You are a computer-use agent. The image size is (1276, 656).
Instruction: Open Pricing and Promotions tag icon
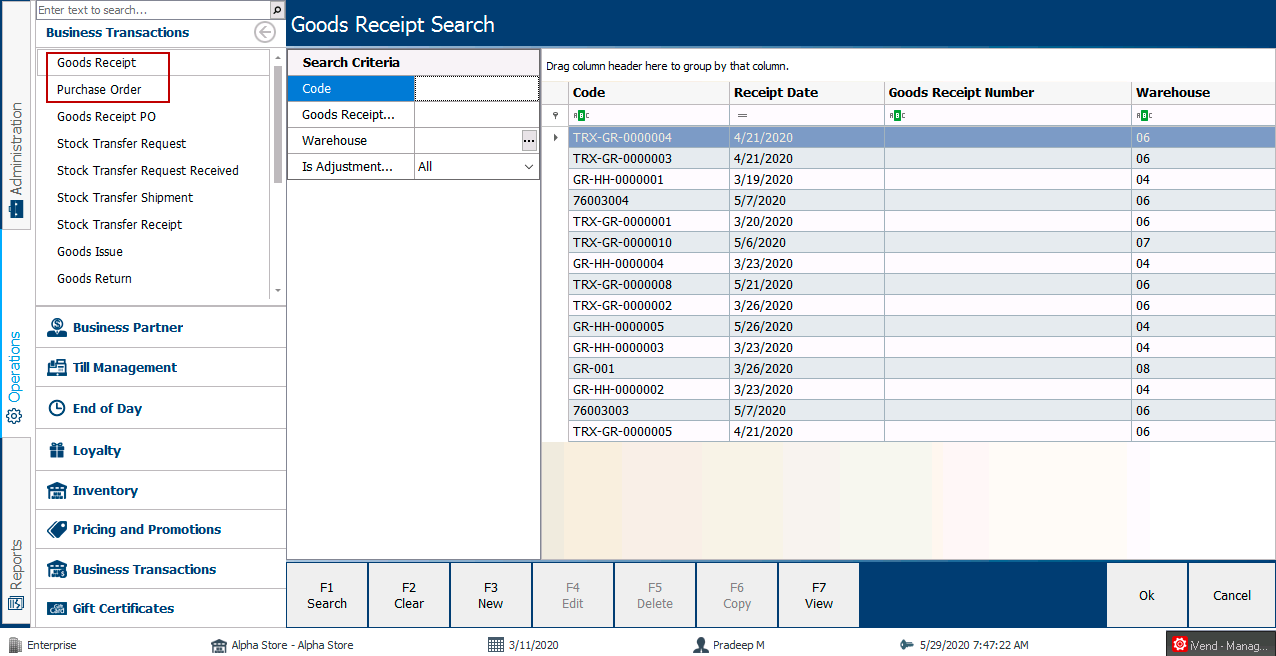click(x=57, y=530)
